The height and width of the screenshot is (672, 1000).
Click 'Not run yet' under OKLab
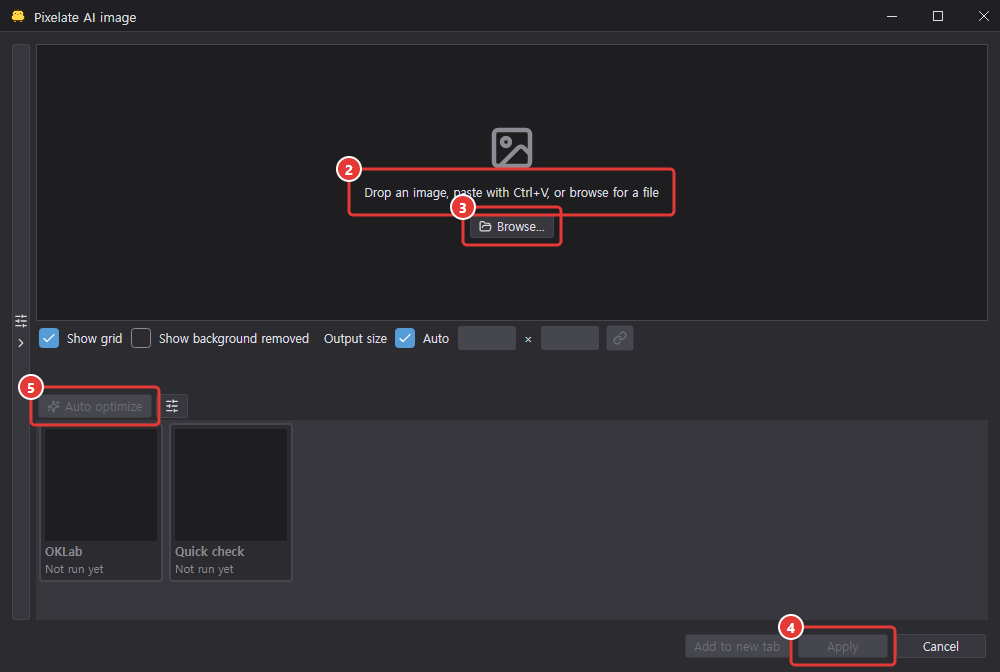pyautogui.click(x=74, y=569)
